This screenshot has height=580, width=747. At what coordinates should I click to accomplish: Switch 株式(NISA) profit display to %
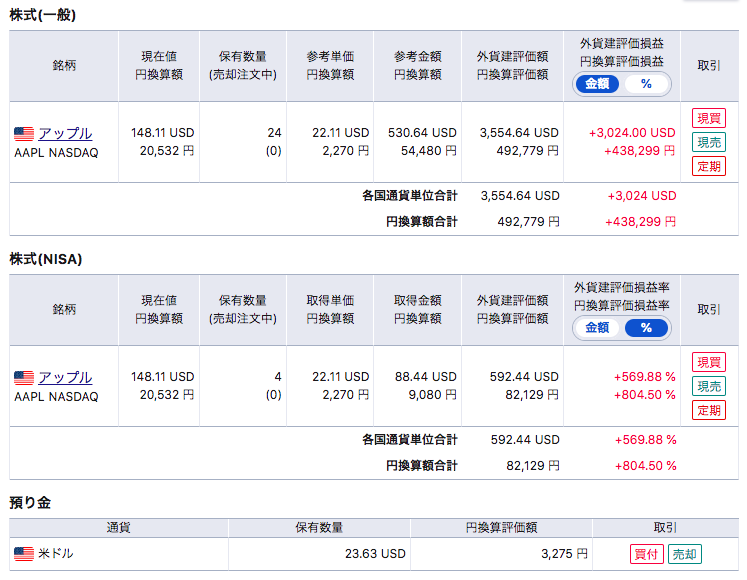(646, 328)
